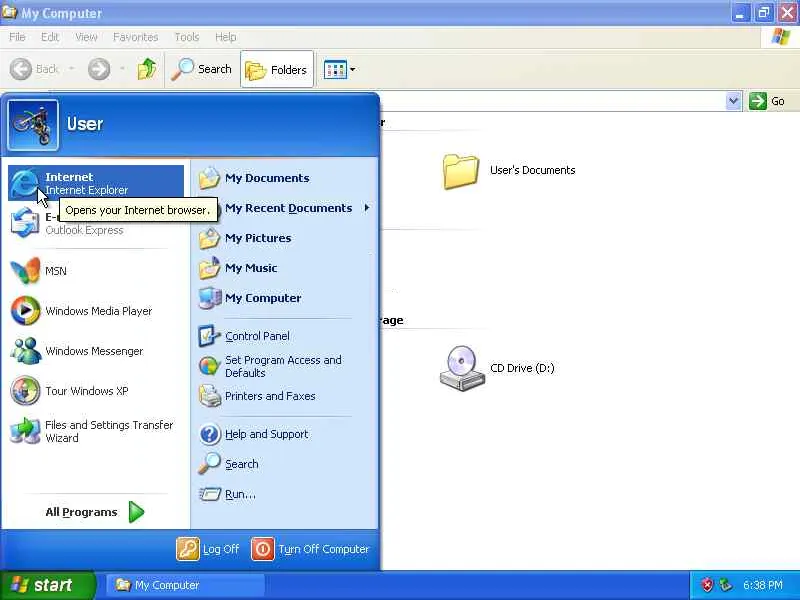Open the Run dialog
This screenshot has width=800, height=600.
pyautogui.click(x=284, y=494)
